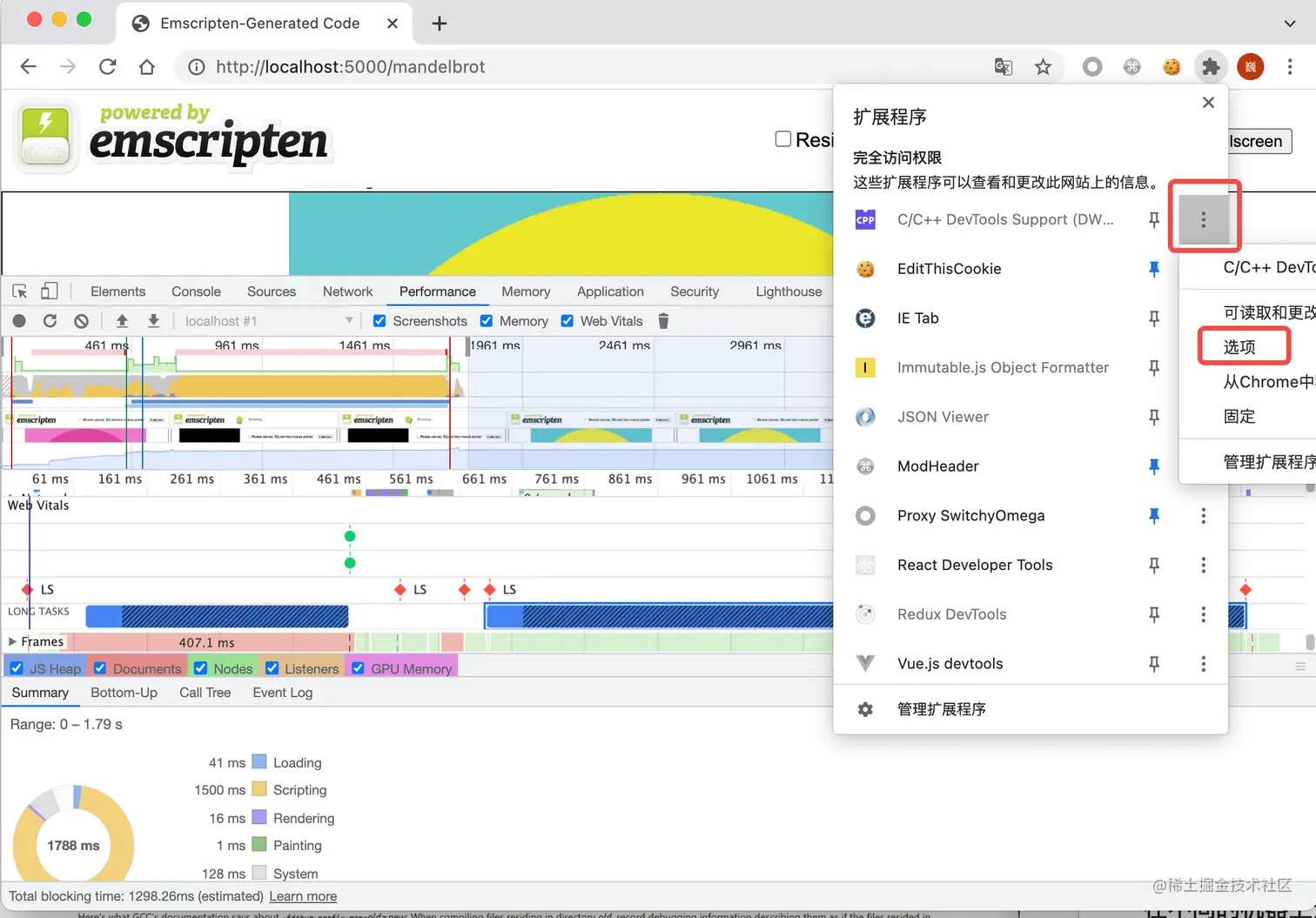Save profile with the download arrow icon

pos(153,321)
